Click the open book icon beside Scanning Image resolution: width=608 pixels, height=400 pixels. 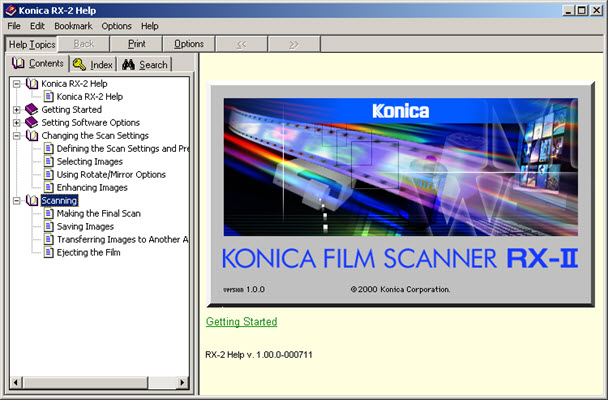[x=31, y=201]
